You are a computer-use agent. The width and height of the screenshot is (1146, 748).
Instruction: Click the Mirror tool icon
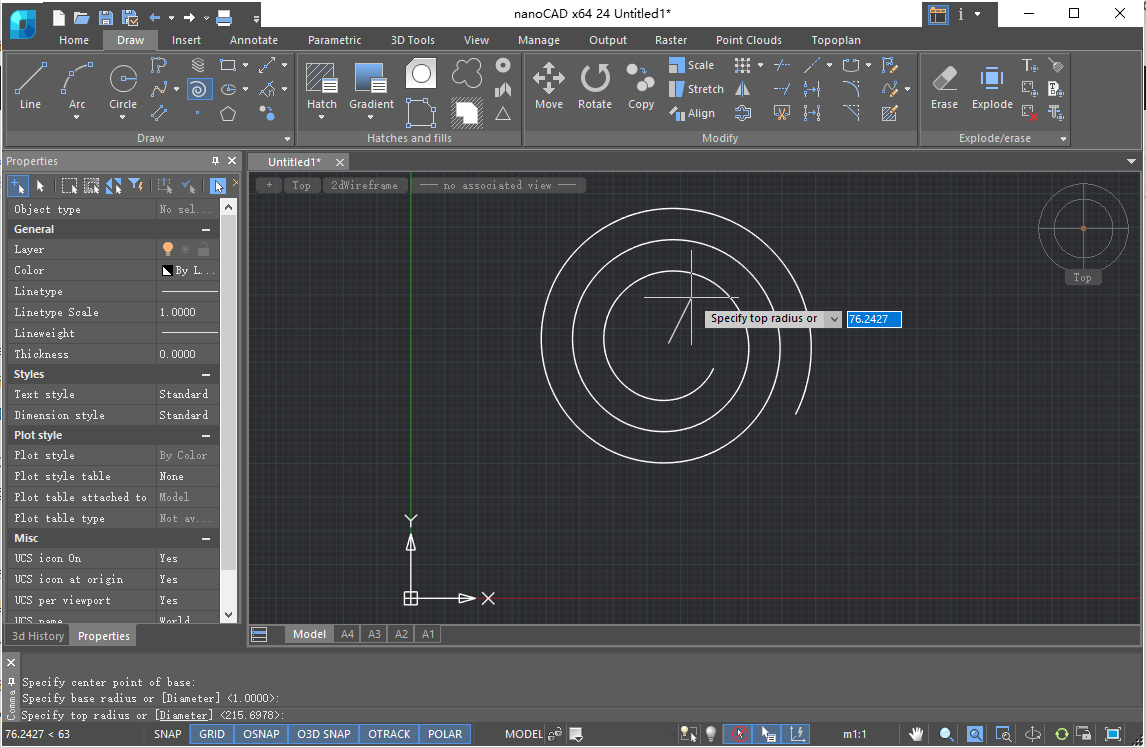[743, 89]
